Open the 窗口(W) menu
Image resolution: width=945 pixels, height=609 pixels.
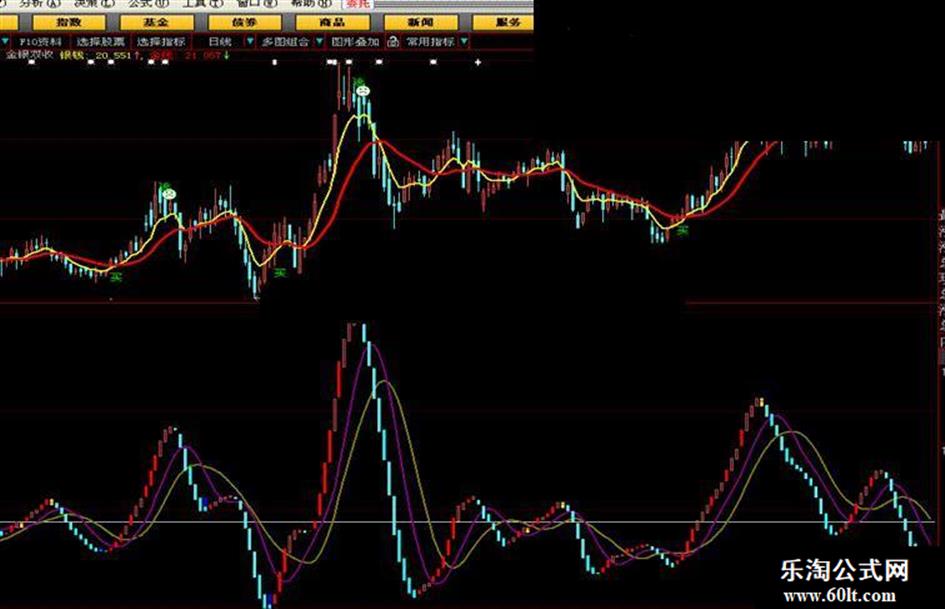(x=257, y=4)
